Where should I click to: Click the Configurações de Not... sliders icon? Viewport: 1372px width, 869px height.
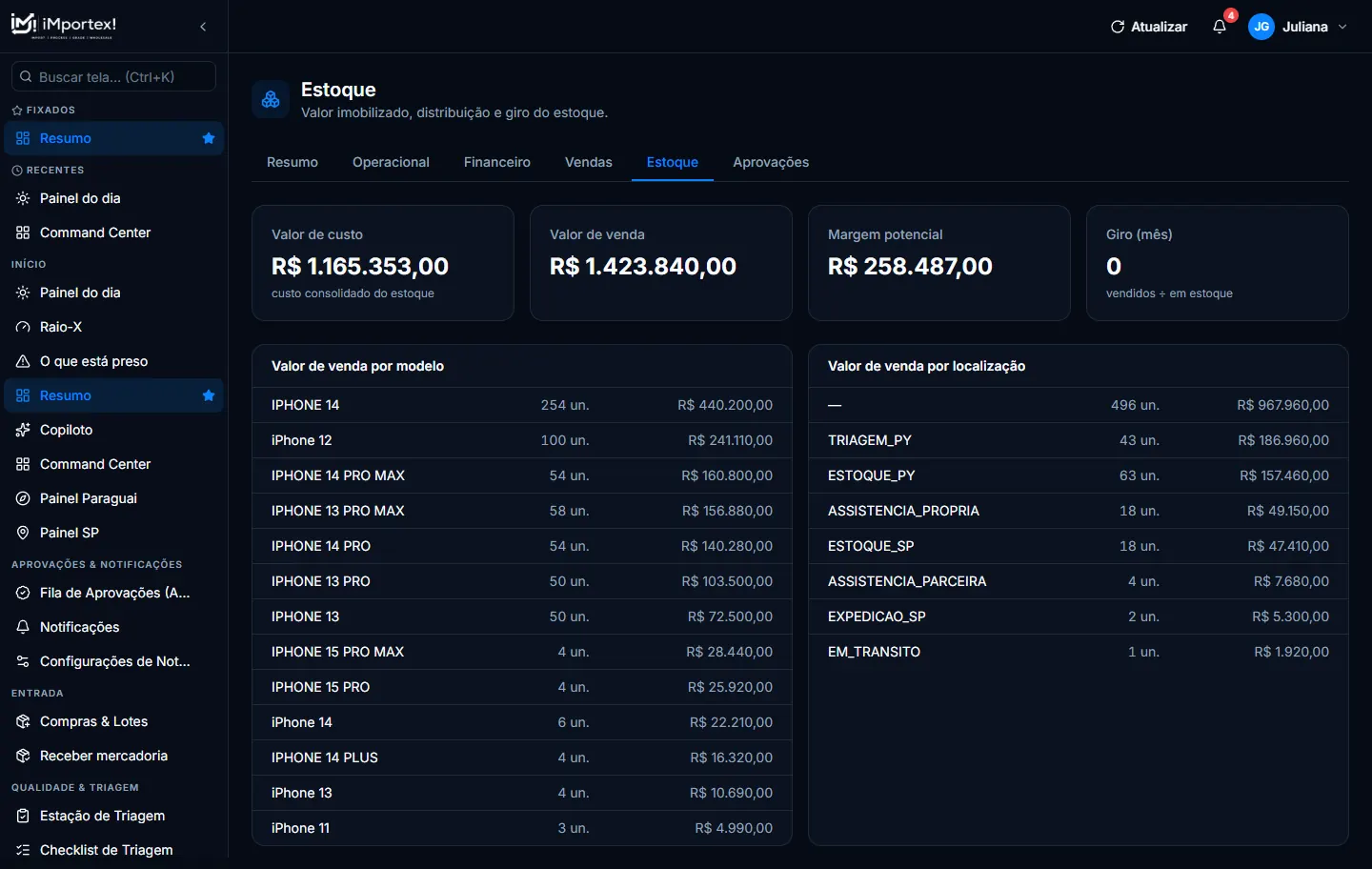pyautogui.click(x=23, y=661)
